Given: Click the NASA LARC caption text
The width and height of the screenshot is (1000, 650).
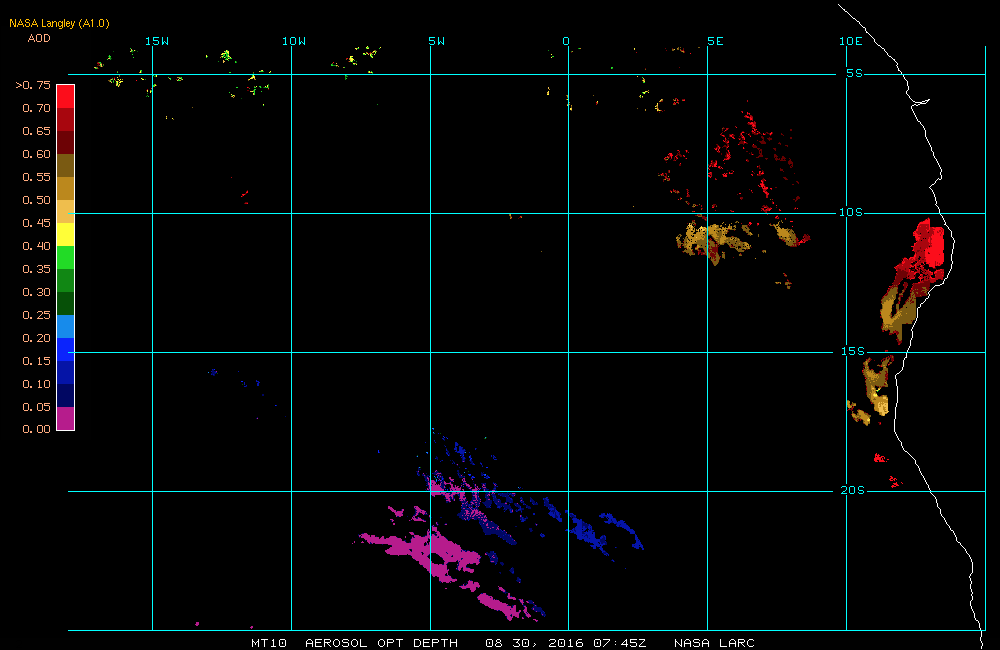Looking at the screenshot, I should [714, 643].
